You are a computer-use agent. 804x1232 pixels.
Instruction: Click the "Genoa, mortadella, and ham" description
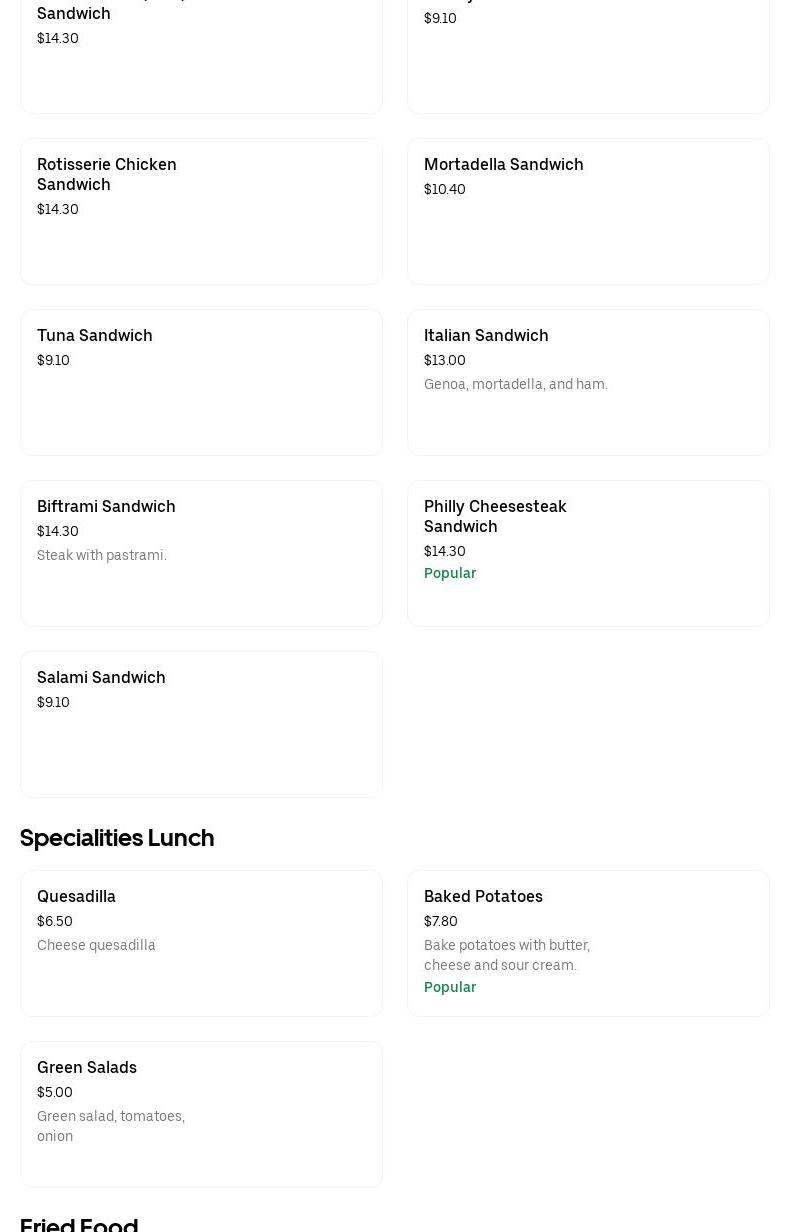point(516,384)
